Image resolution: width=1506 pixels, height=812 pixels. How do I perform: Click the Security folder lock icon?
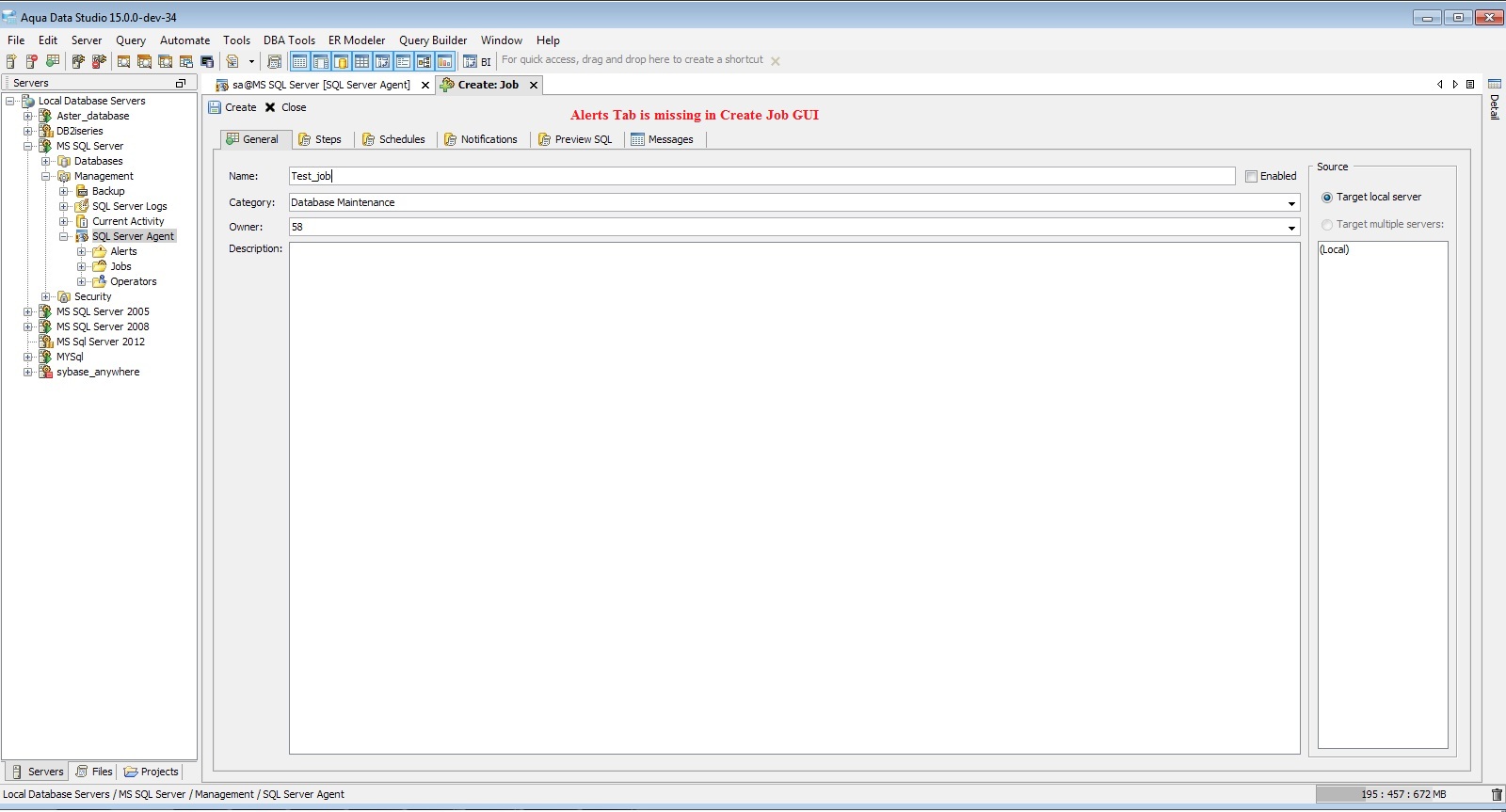click(64, 296)
